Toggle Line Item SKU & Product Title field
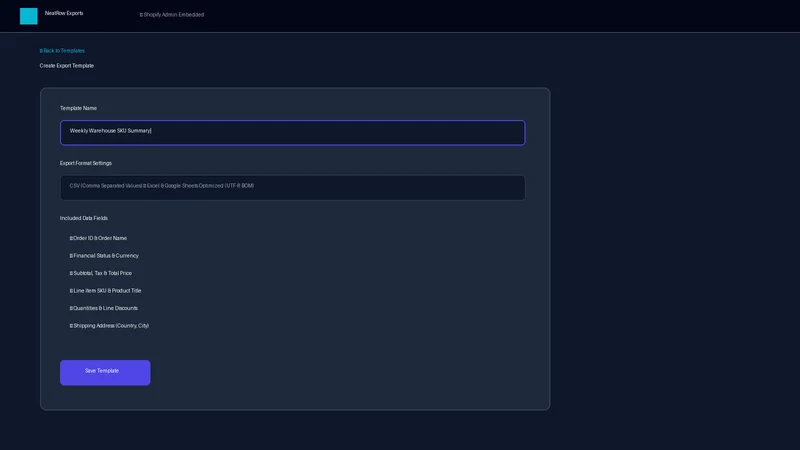Screen dimensions: 800x450 coord(105,291)
